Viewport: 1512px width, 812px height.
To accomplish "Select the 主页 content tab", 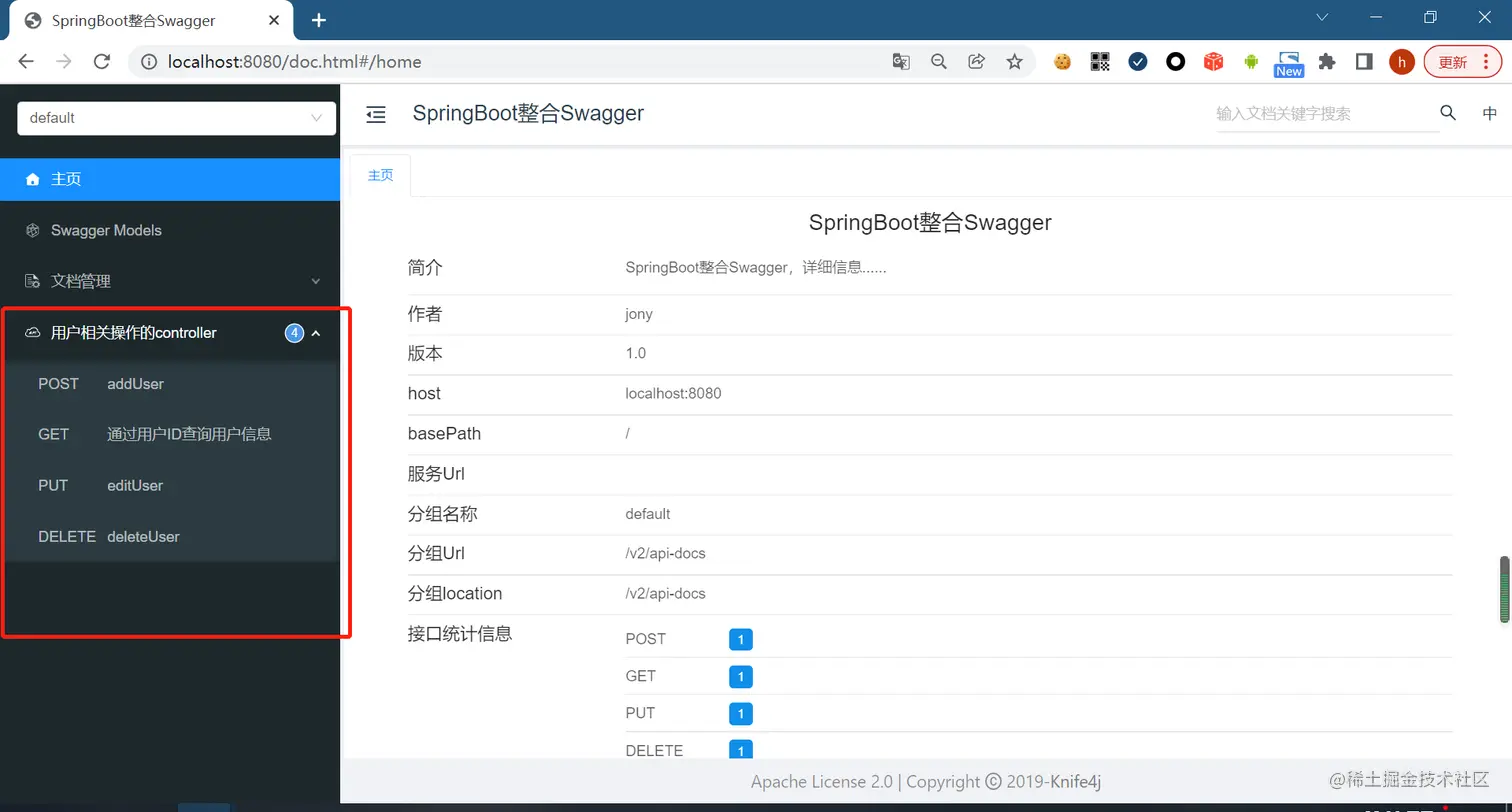I will [381, 175].
